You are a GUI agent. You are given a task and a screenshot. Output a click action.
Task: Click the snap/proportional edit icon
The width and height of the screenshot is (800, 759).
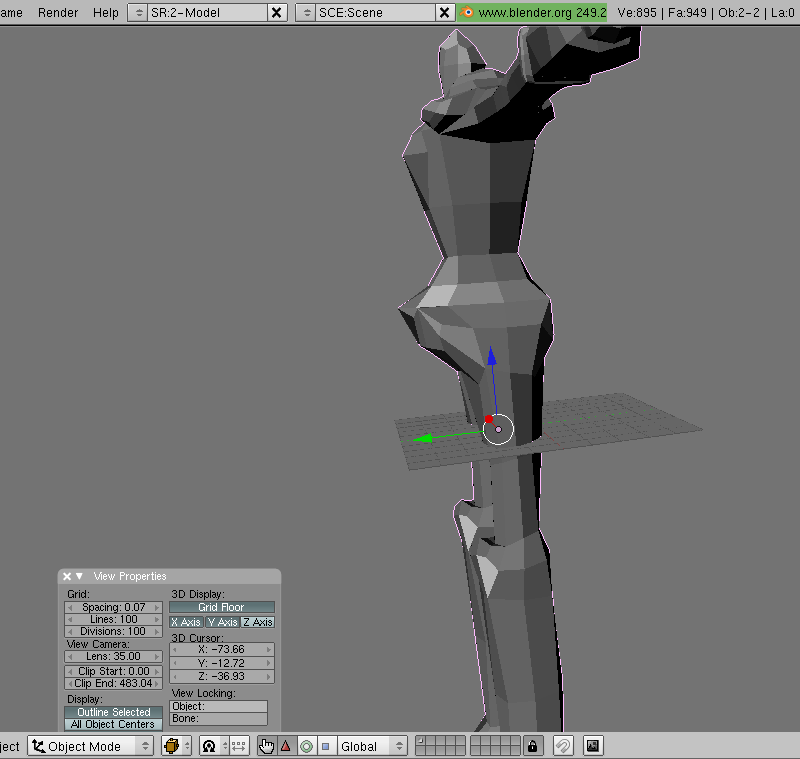click(561, 745)
